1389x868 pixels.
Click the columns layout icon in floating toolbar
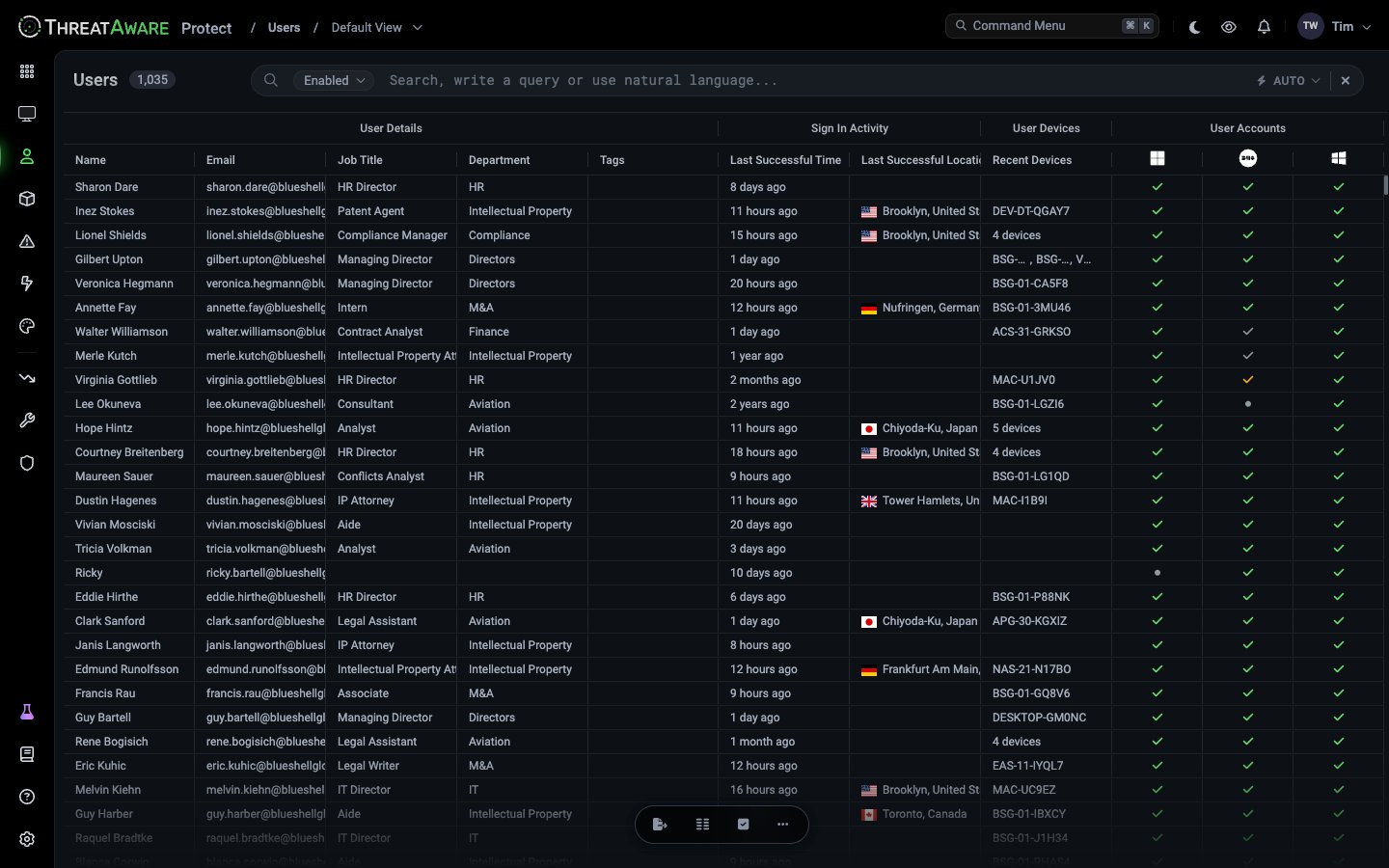coord(702,824)
